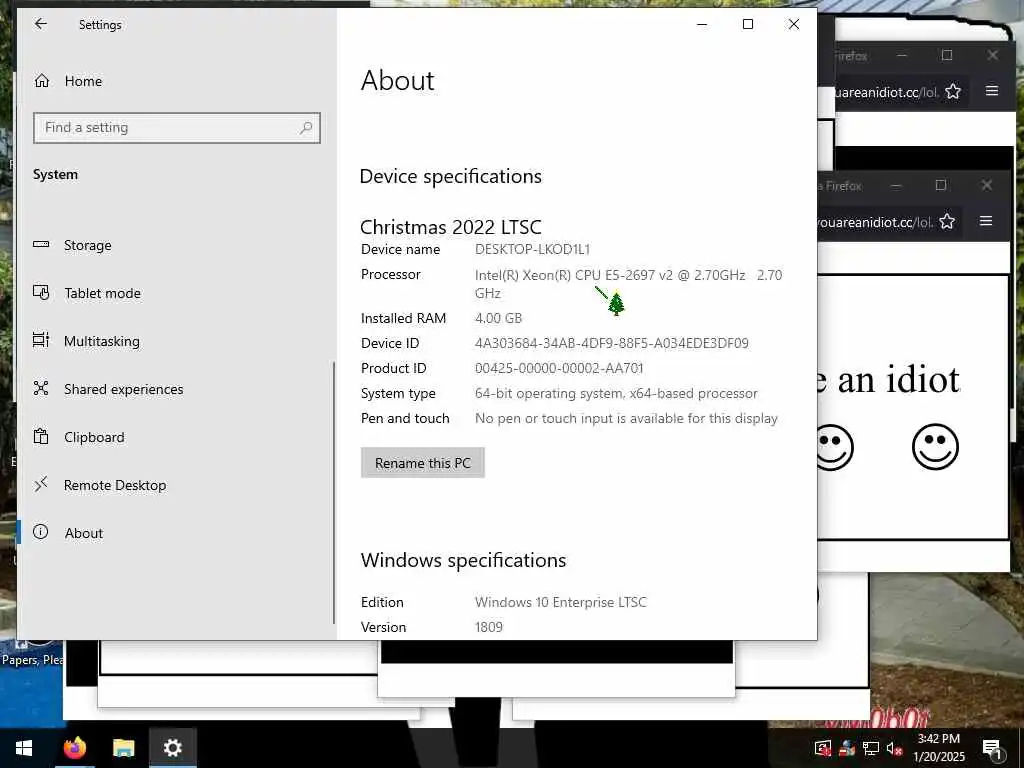Maximize the upper Firefox window
The height and width of the screenshot is (768, 1024).
point(947,56)
